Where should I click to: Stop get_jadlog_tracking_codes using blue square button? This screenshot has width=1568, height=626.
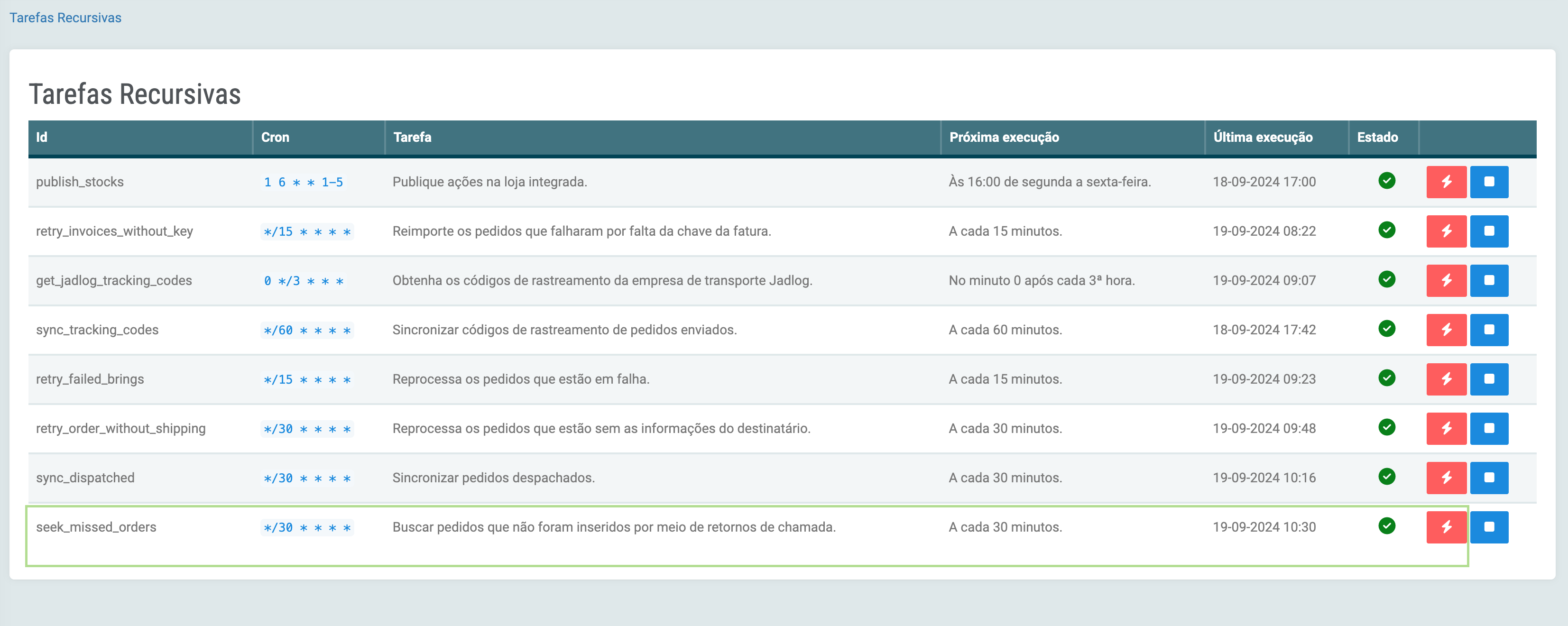(x=1489, y=280)
